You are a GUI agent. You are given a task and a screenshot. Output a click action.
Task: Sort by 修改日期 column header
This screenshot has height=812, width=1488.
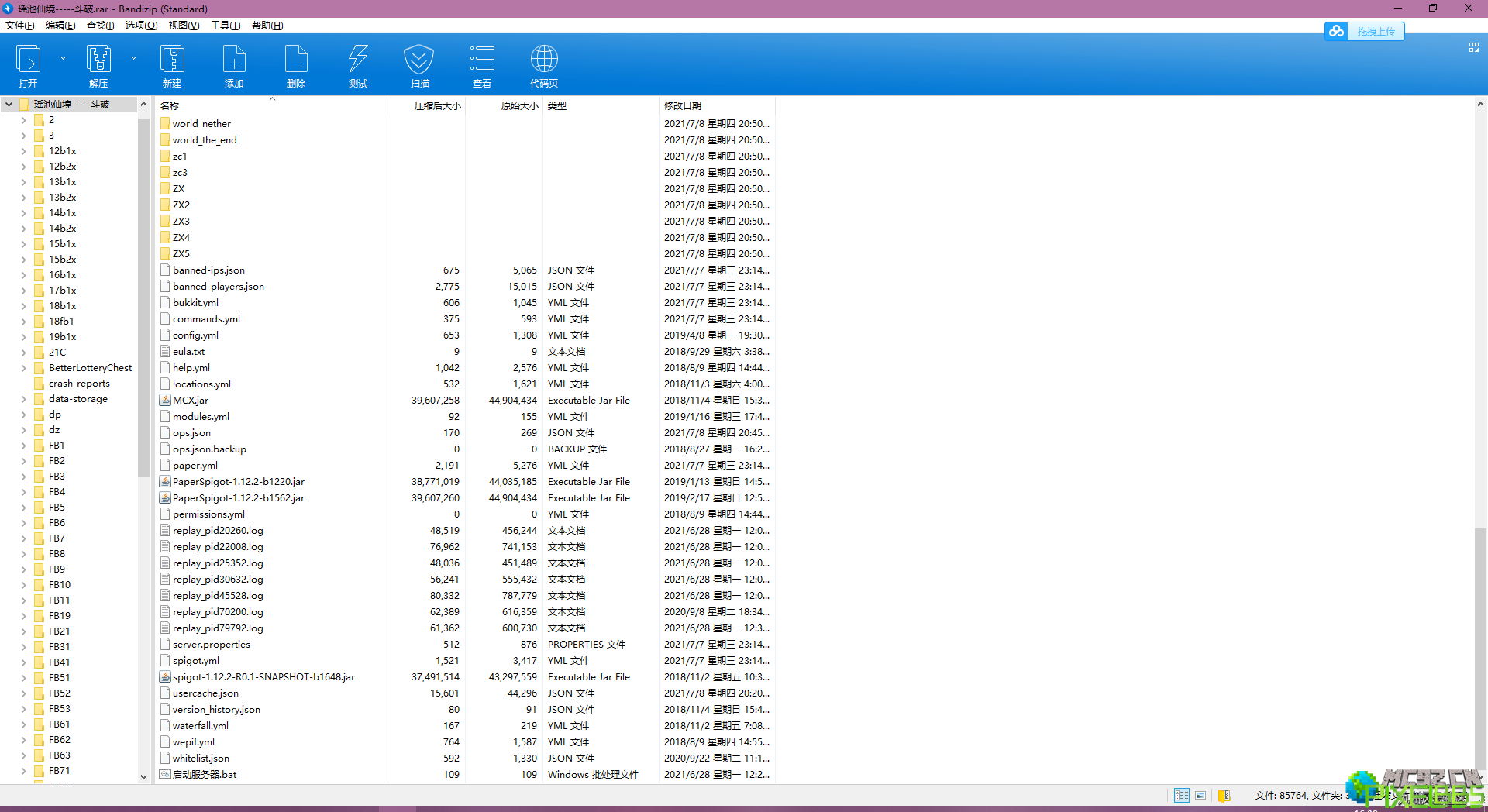point(717,105)
